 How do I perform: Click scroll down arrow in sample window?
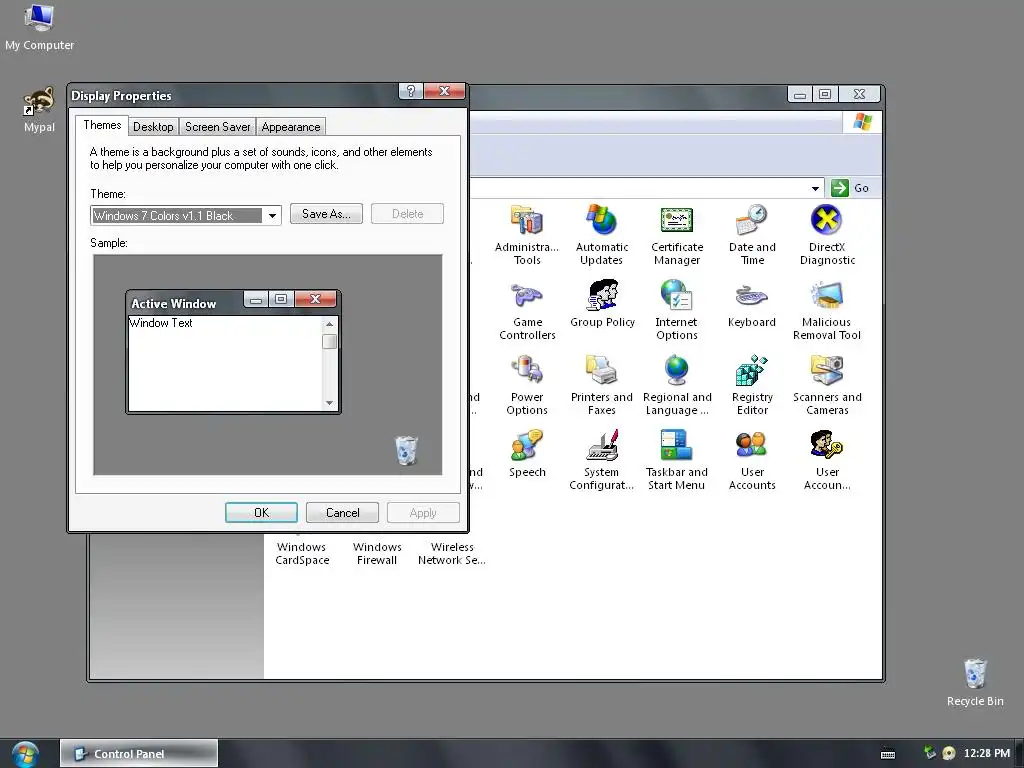(x=329, y=403)
